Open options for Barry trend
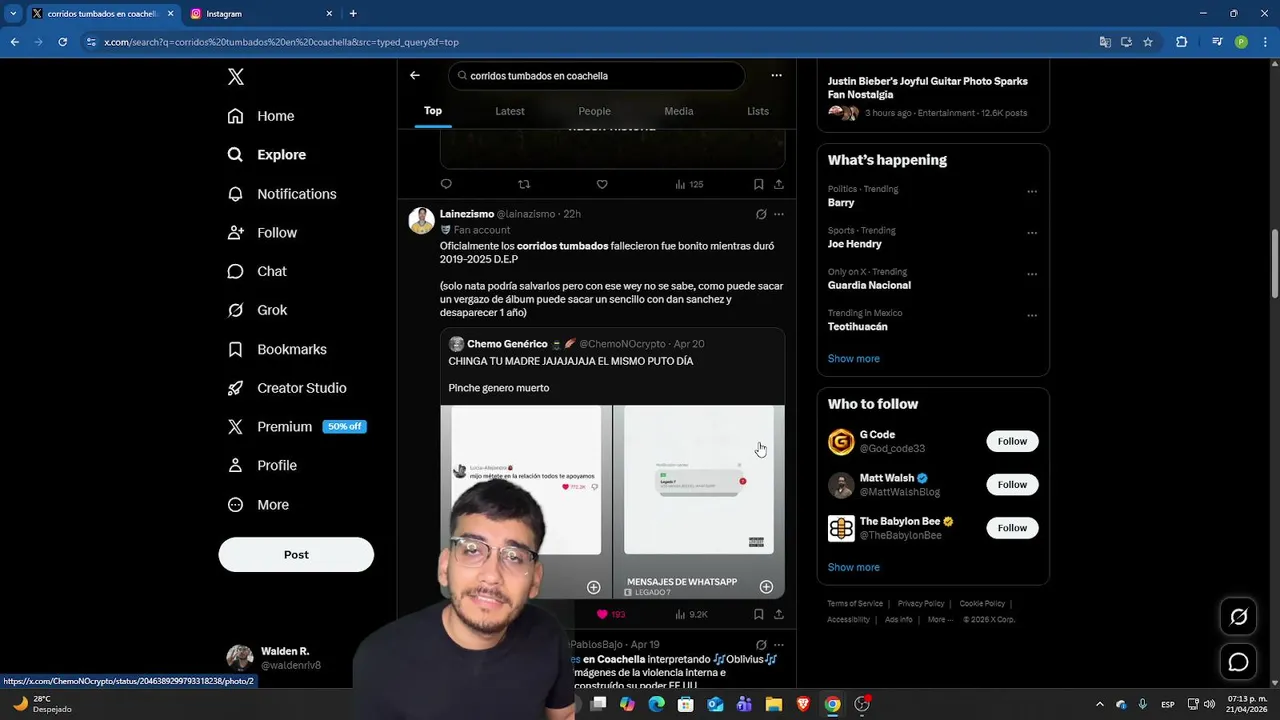The height and width of the screenshot is (720, 1280). click(1032, 191)
